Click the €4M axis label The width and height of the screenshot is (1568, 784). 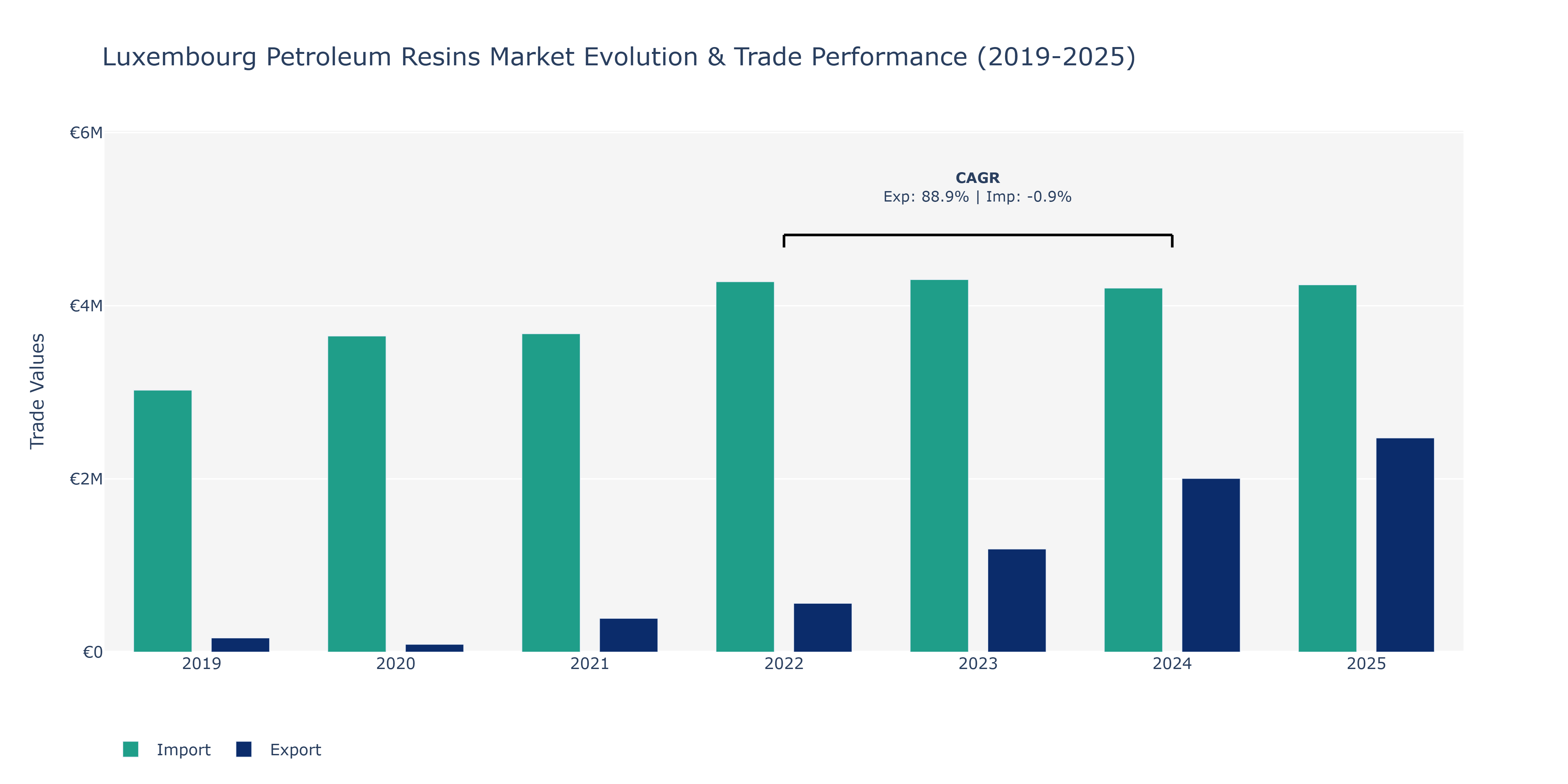[87, 305]
